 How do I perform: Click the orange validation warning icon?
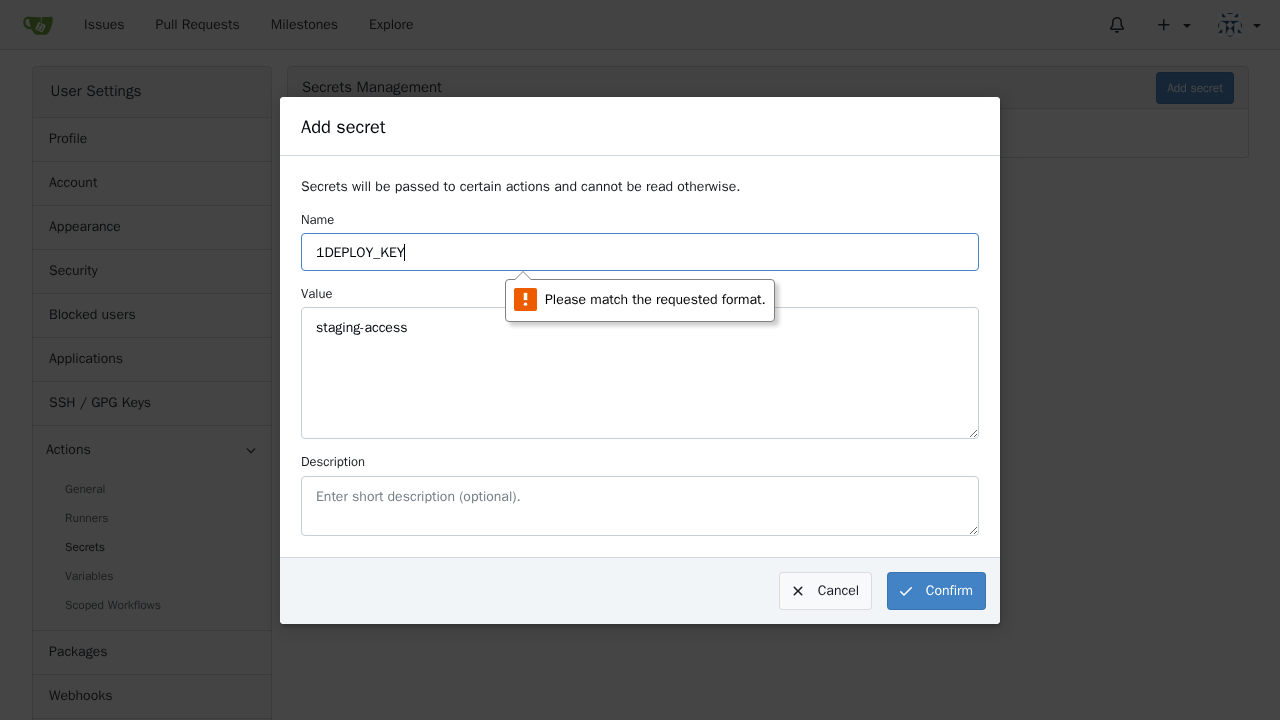525,300
